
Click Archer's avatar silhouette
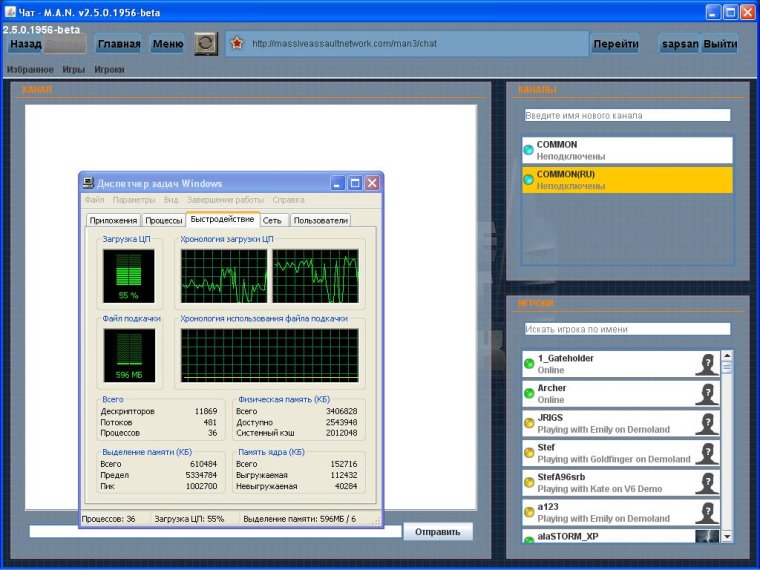[707, 394]
